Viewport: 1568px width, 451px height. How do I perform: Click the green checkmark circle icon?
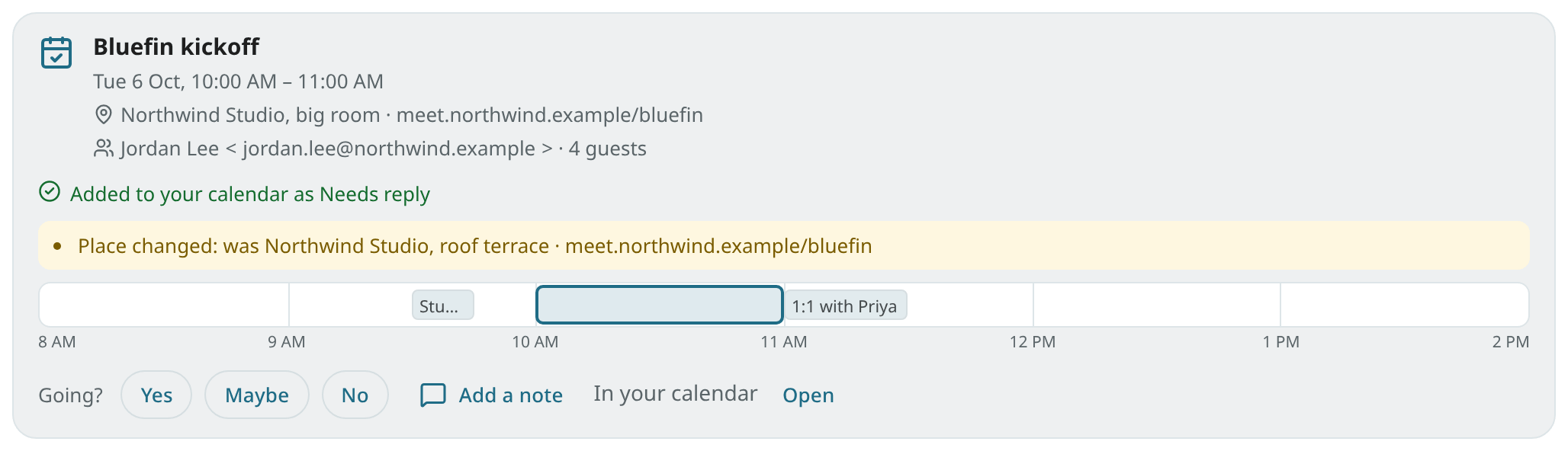click(x=50, y=191)
